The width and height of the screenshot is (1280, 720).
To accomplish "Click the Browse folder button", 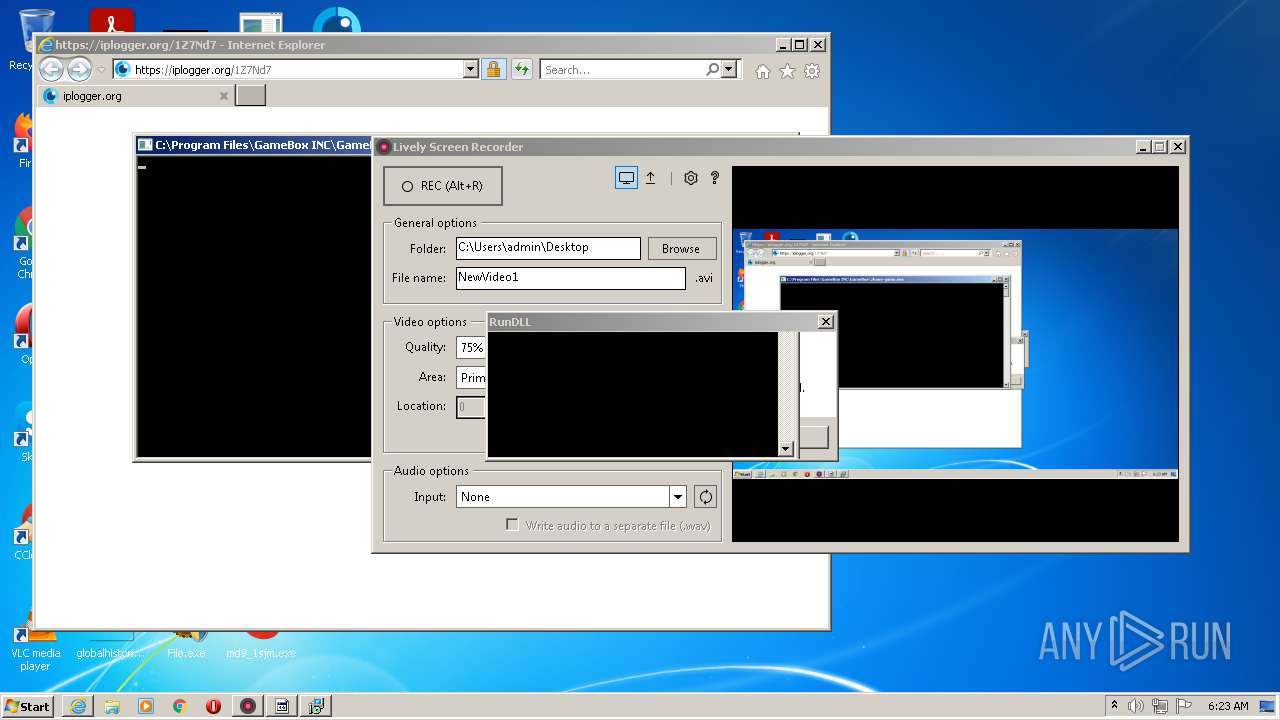I will coord(681,249).
